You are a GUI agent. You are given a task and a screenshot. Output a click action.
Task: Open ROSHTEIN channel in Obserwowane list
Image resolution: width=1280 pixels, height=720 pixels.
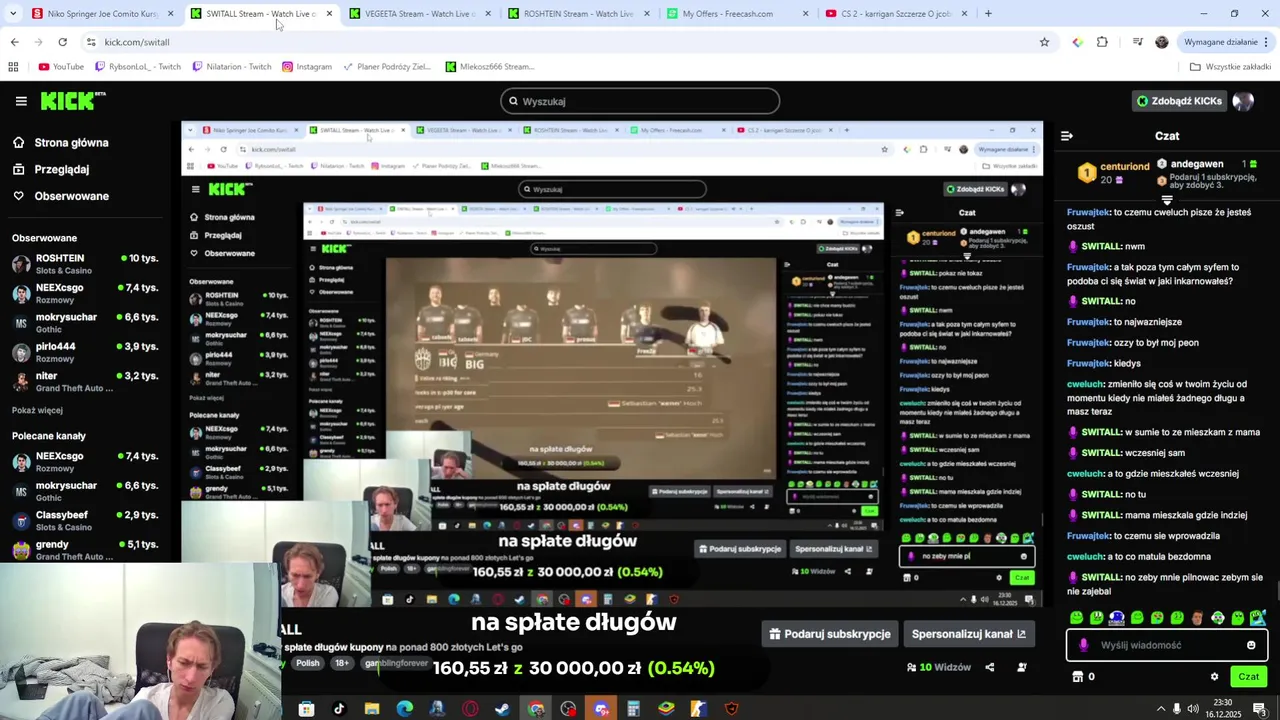tap(85, 263)
